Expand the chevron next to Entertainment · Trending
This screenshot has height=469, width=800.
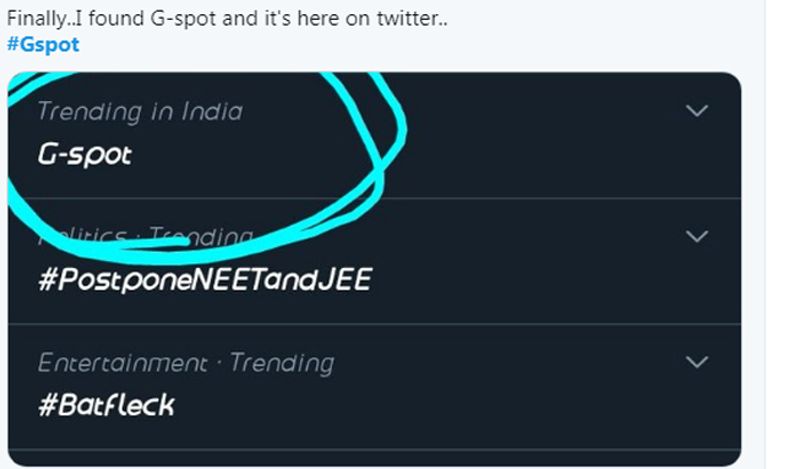point(696,362)
